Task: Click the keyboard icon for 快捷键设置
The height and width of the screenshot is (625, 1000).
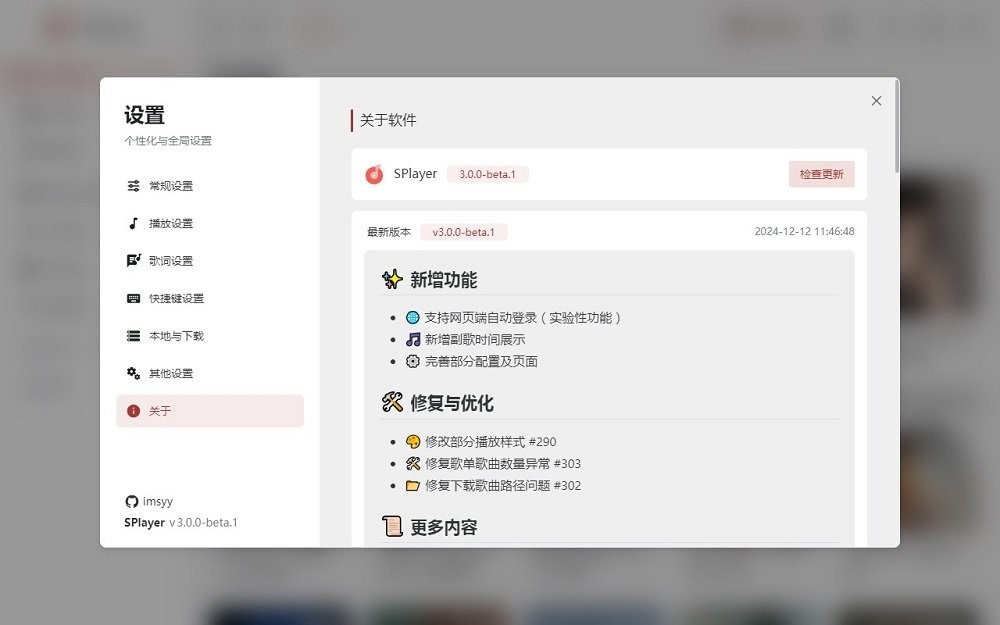Action: pos(133,298)
